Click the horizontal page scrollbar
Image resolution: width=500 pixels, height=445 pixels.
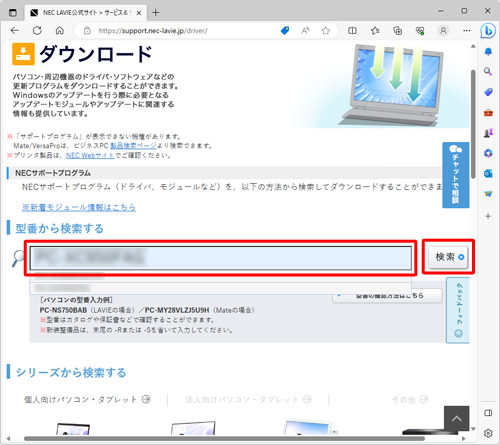(224, 439)
